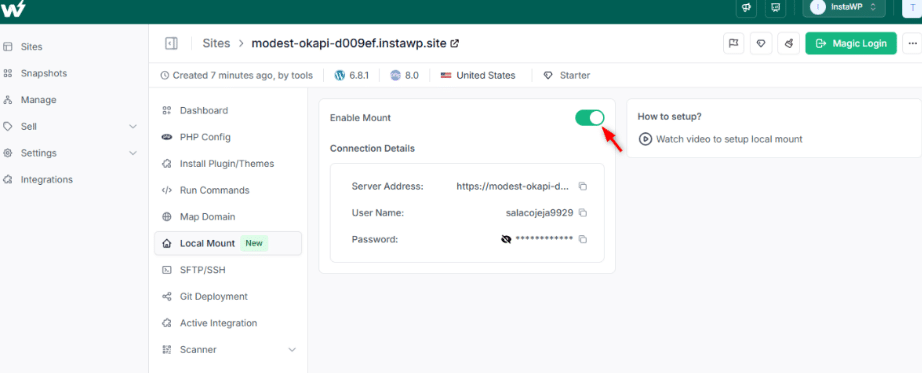This screenshot has width=922, height=373.
Task: Click the Map Domain globe icon
Action: [167, 217]
